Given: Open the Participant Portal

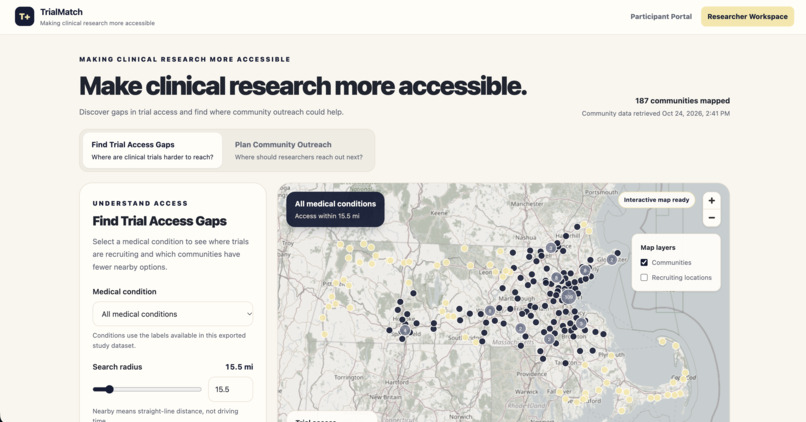Looking at the screenshot, I should [661, 16].
